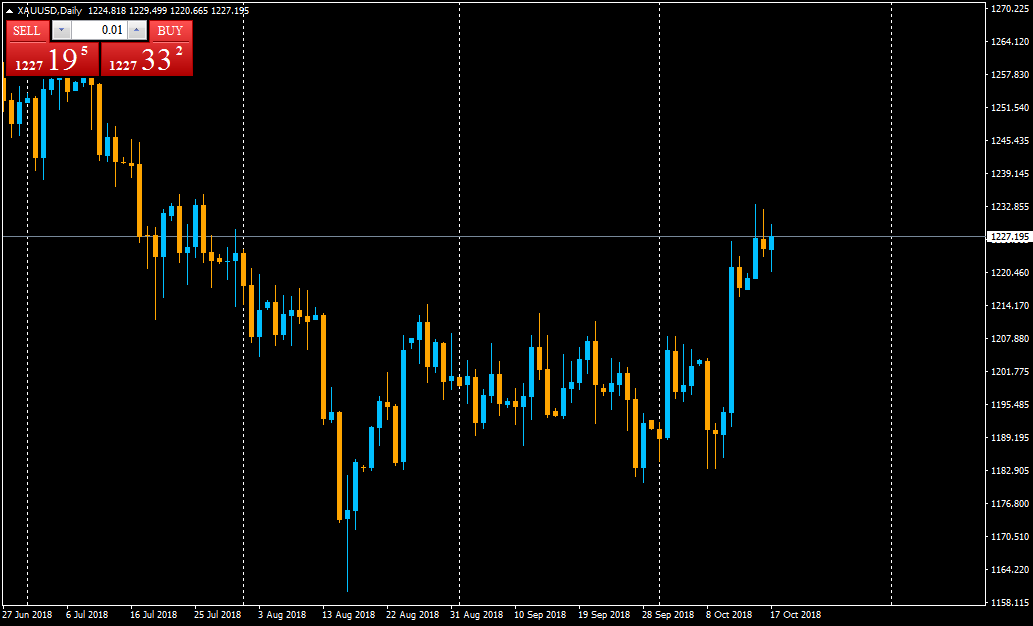Click the 25 Jul 2018 date label

point(217,614)
